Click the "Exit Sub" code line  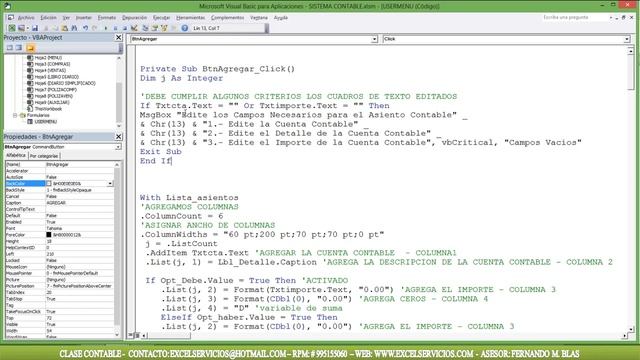pyautogui.click(x=161, y=151)
